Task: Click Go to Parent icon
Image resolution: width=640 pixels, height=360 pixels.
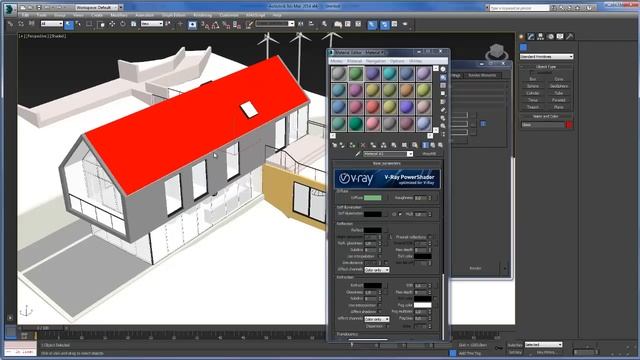Action: click(x=433, y=145)
